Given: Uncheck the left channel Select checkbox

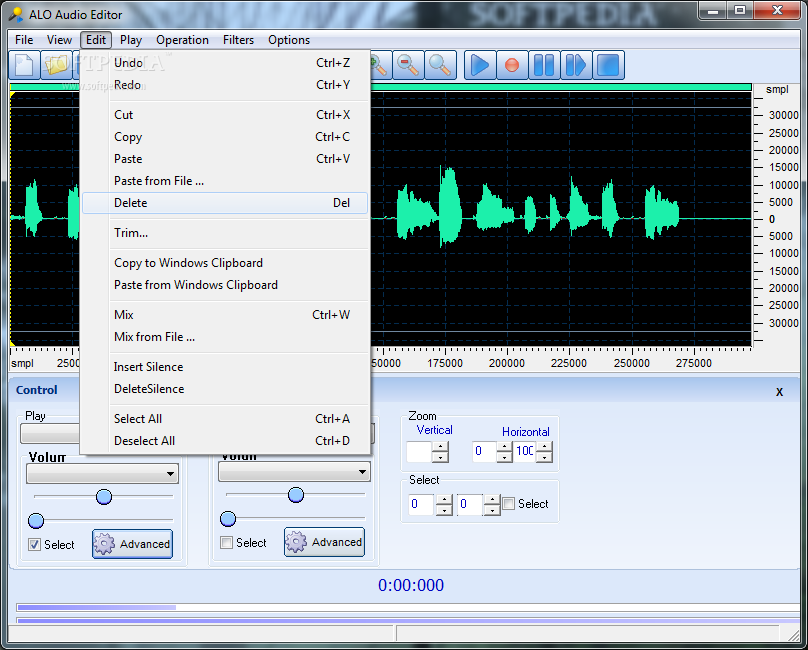Looking at the screenshot, I should coord(35,544).
